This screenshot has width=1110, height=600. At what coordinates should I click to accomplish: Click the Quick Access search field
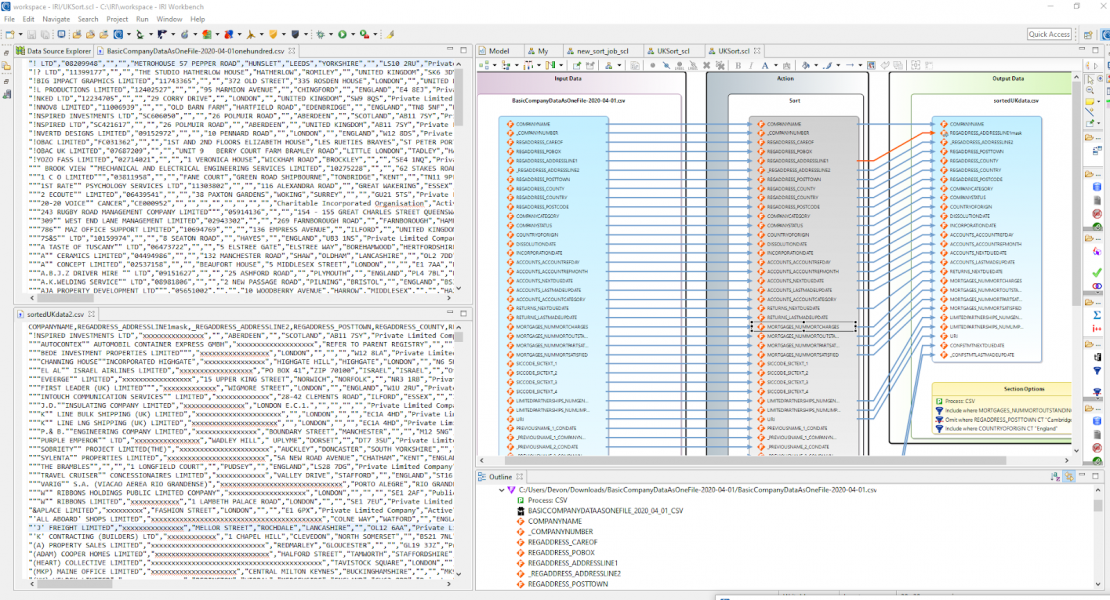pos(1049,34)
